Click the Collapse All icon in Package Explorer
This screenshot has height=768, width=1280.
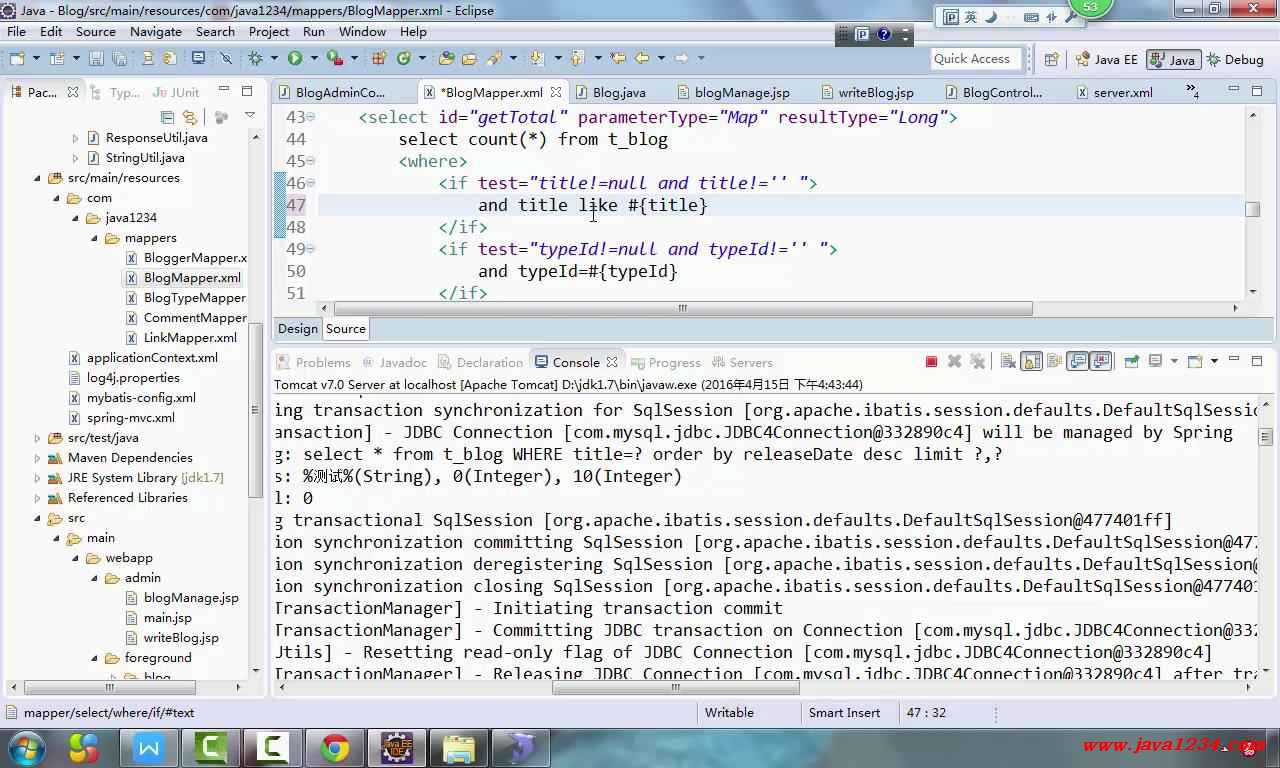tap(167, 117)
